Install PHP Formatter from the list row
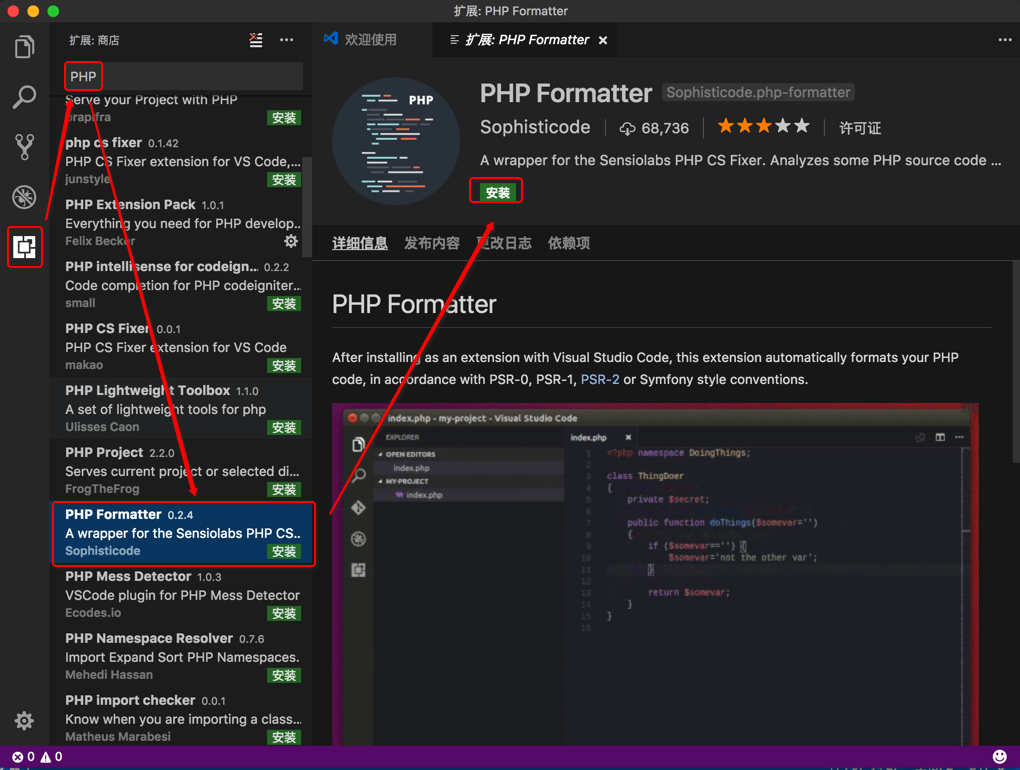Image resolution: width=1020 pixels, height=770 pixels. coord(284,551)
